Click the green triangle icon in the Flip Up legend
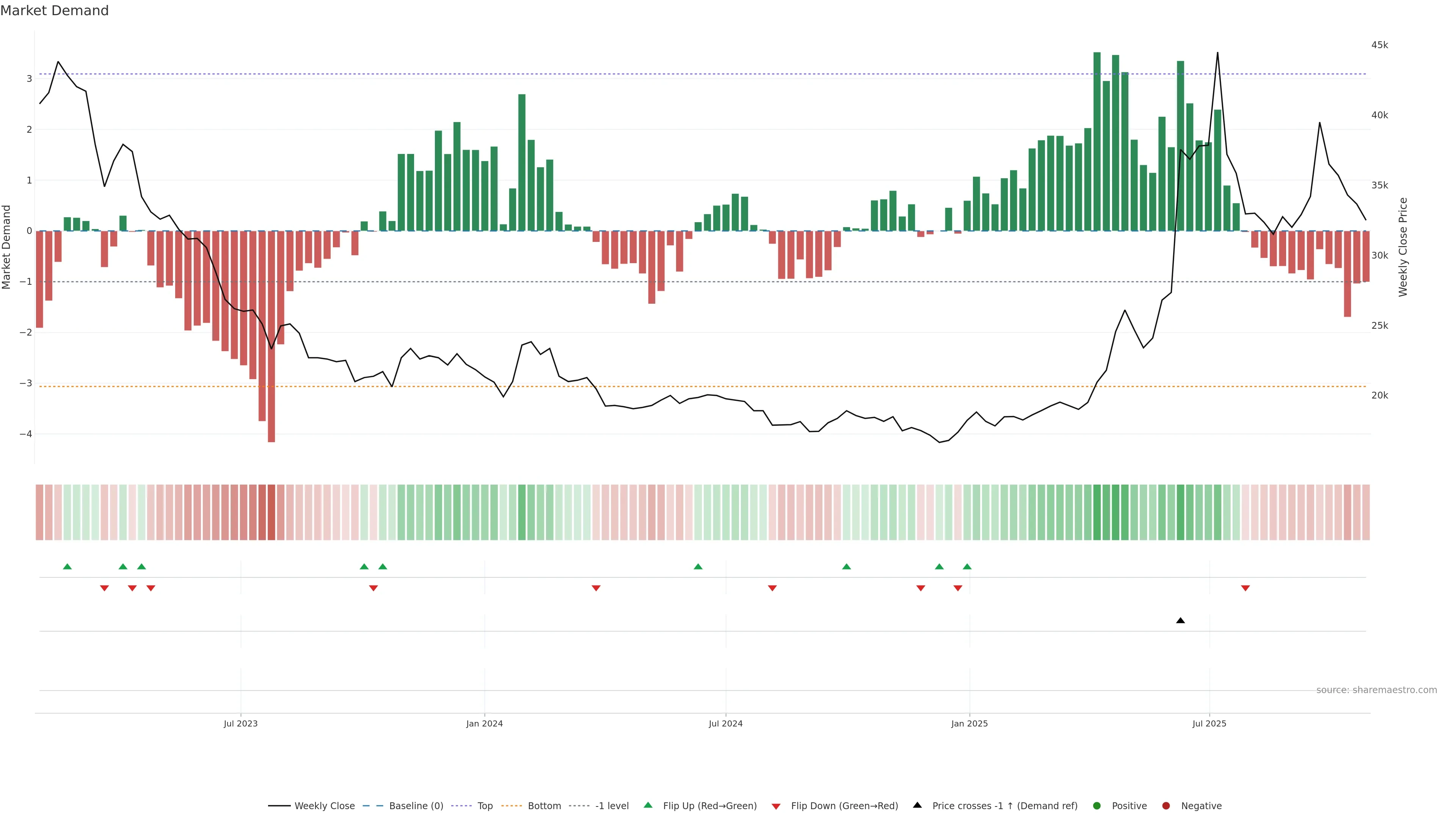Screen dimensions: 1456x819 [648, 805]
